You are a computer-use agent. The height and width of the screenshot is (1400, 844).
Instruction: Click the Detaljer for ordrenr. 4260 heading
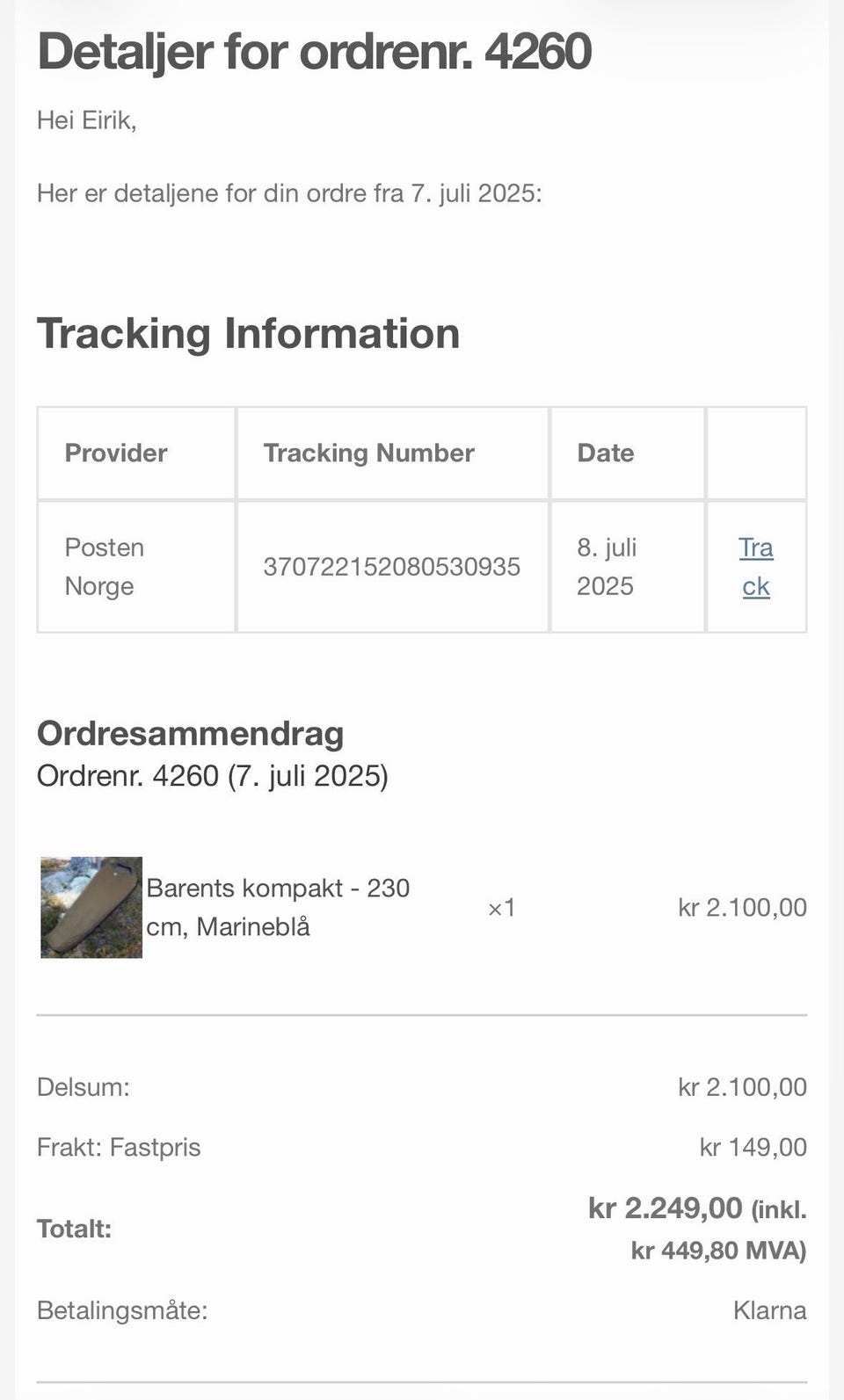pos(314,51)
